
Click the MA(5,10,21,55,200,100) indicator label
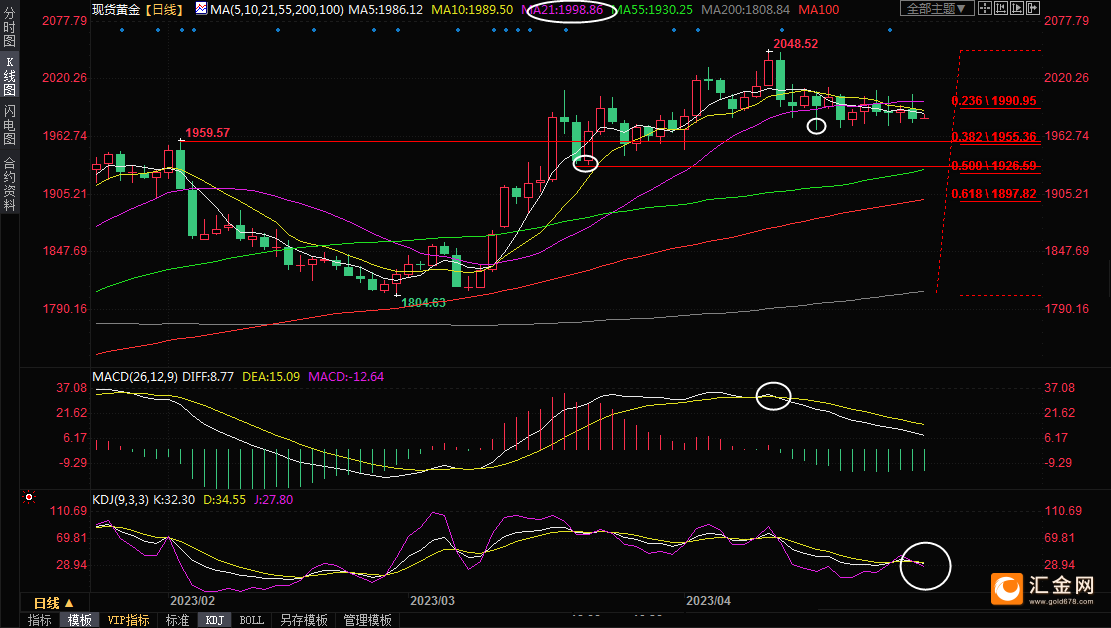(277, 9)
